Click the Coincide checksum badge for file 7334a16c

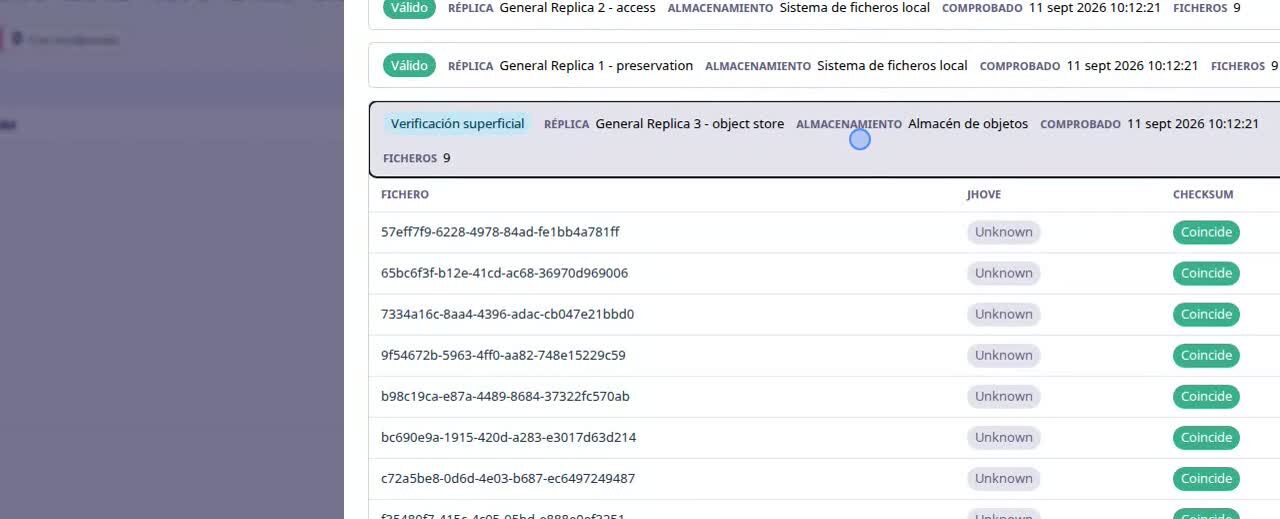[1206, 314]
